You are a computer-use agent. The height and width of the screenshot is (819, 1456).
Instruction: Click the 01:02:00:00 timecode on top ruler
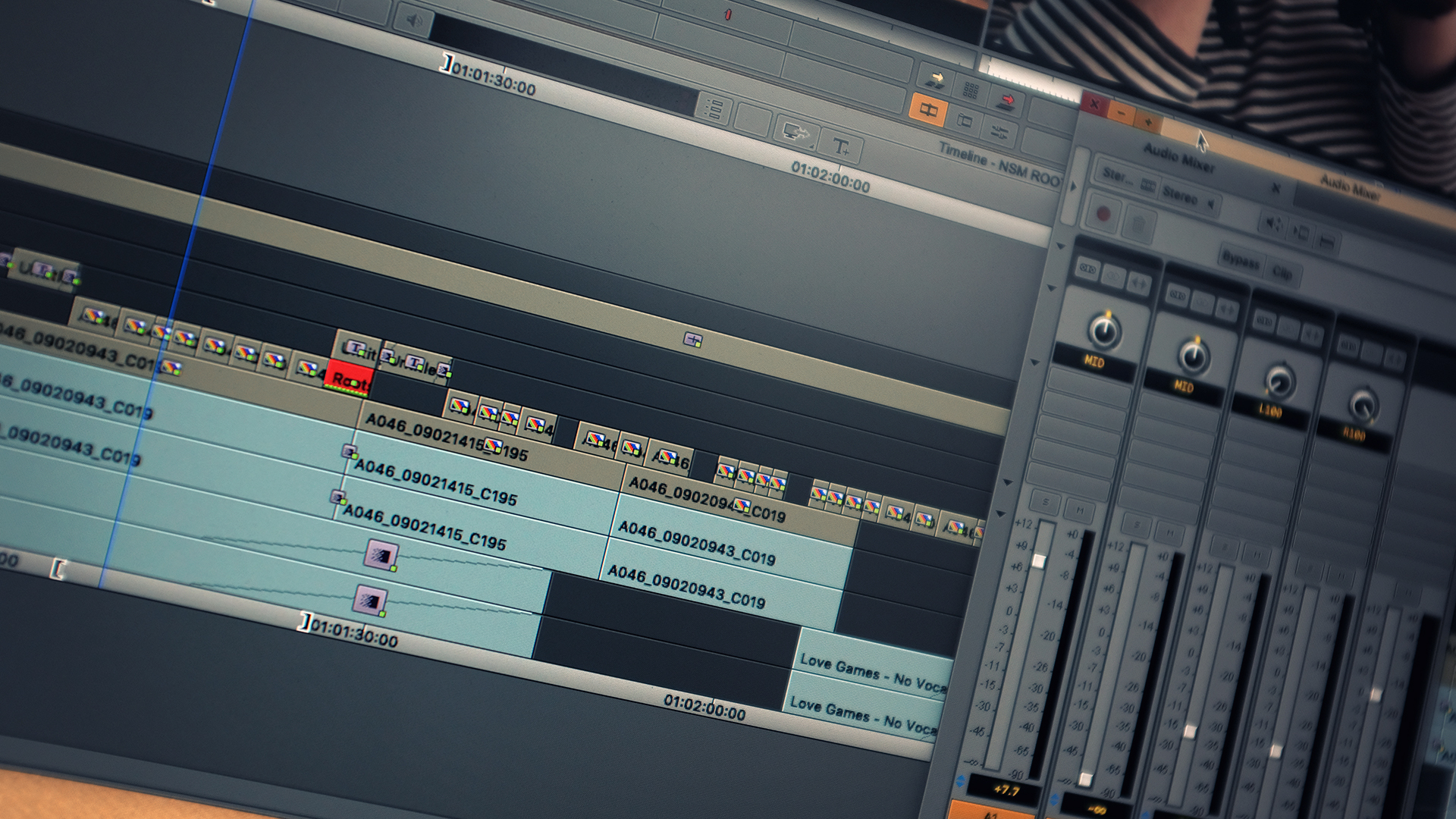(830, 176)
